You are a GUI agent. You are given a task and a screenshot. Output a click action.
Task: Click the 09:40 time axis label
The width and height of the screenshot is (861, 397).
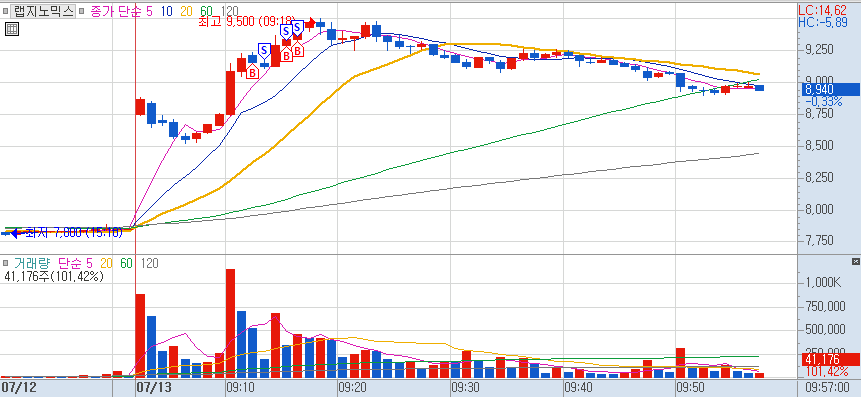pyautogui.click(x=578, y=388)
